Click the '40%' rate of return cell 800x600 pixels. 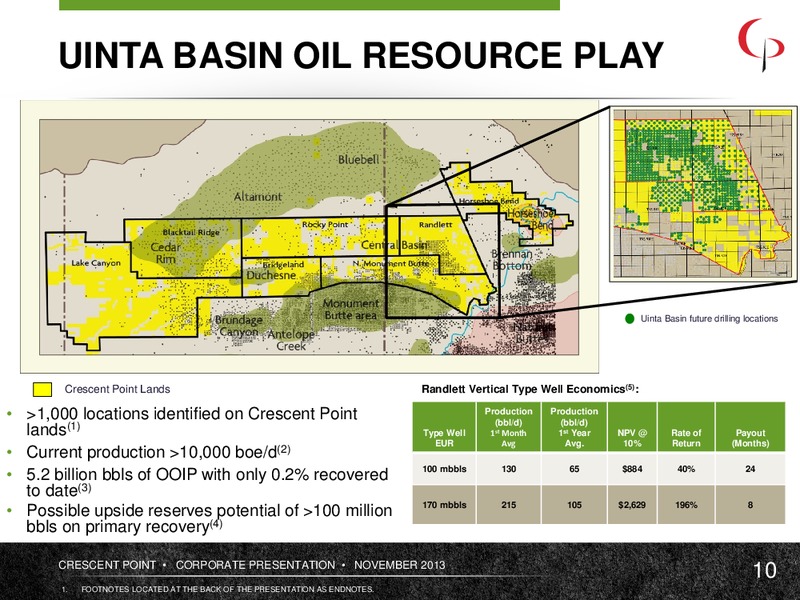pyautogui.click(x=686, y=469)
